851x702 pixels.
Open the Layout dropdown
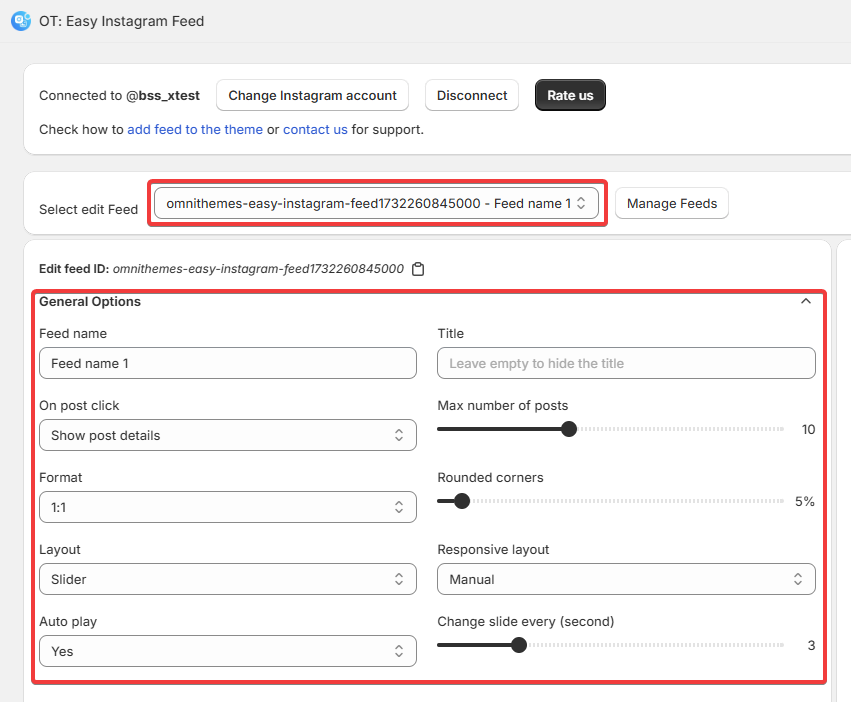click(227, 579)
